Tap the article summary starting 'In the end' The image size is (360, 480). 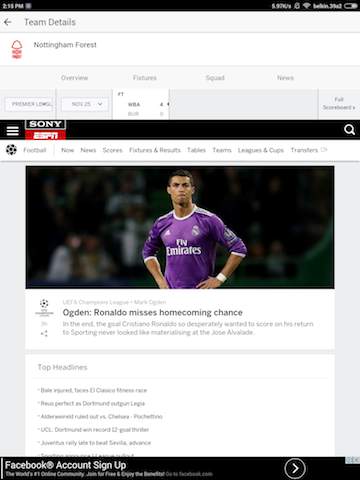188,328
